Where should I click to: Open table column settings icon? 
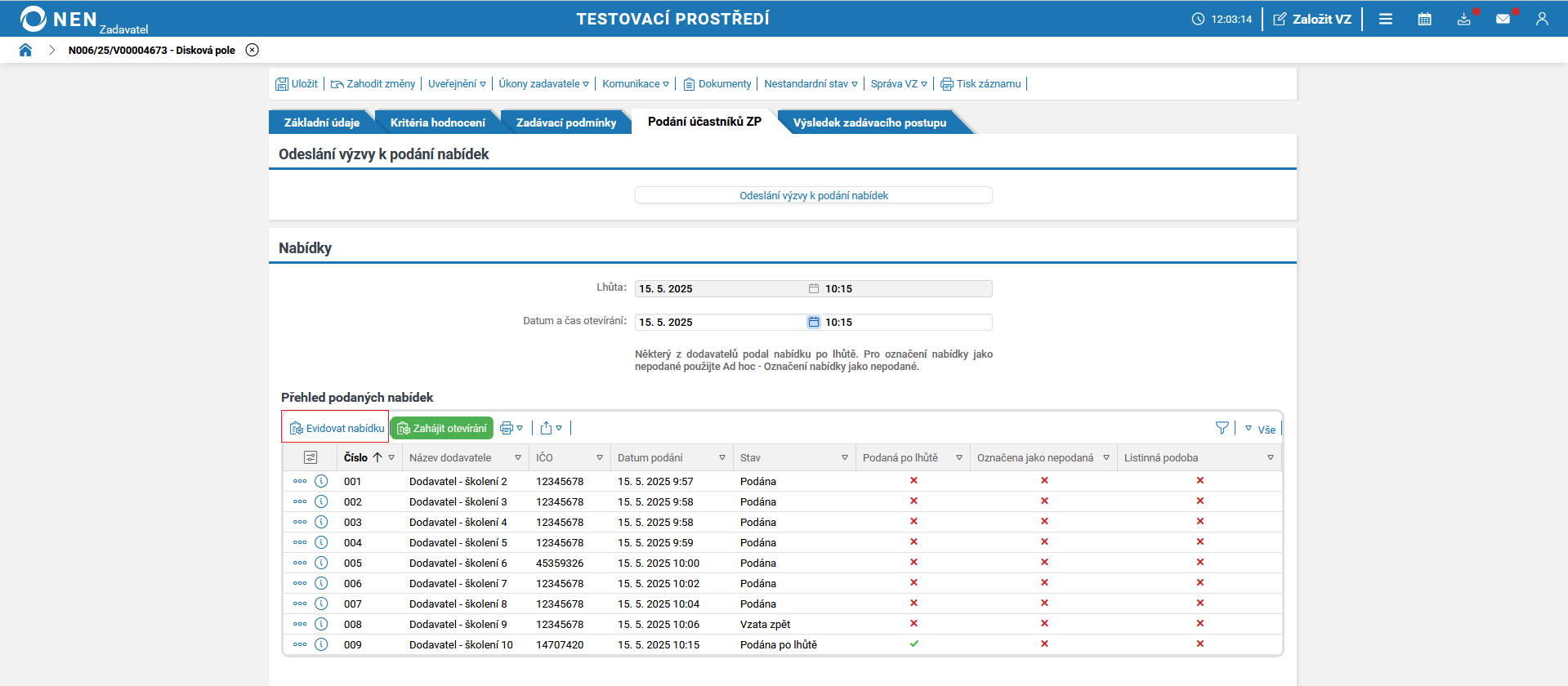click(310, 457)
